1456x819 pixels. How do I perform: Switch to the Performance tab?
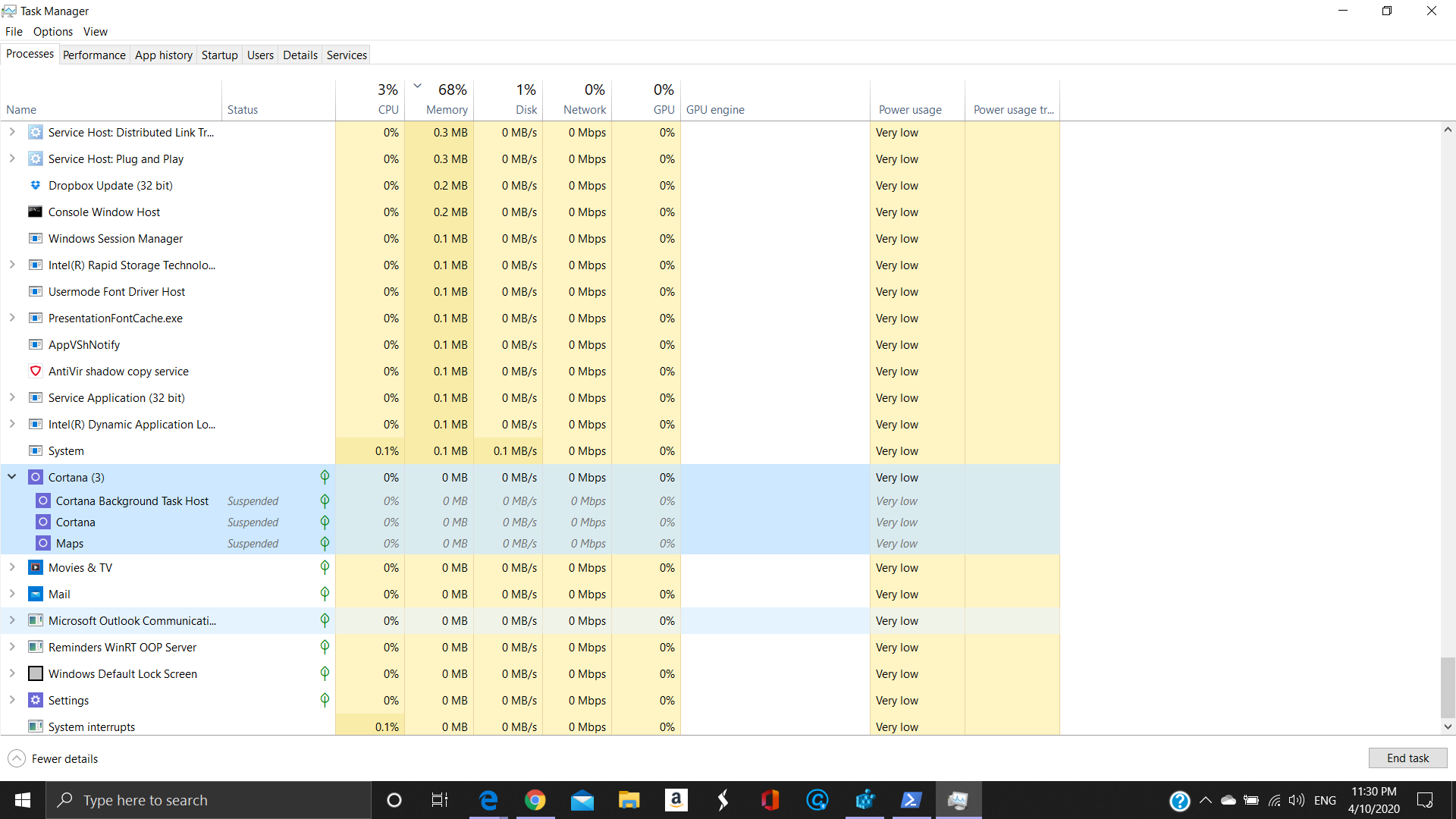coord(94,55)
